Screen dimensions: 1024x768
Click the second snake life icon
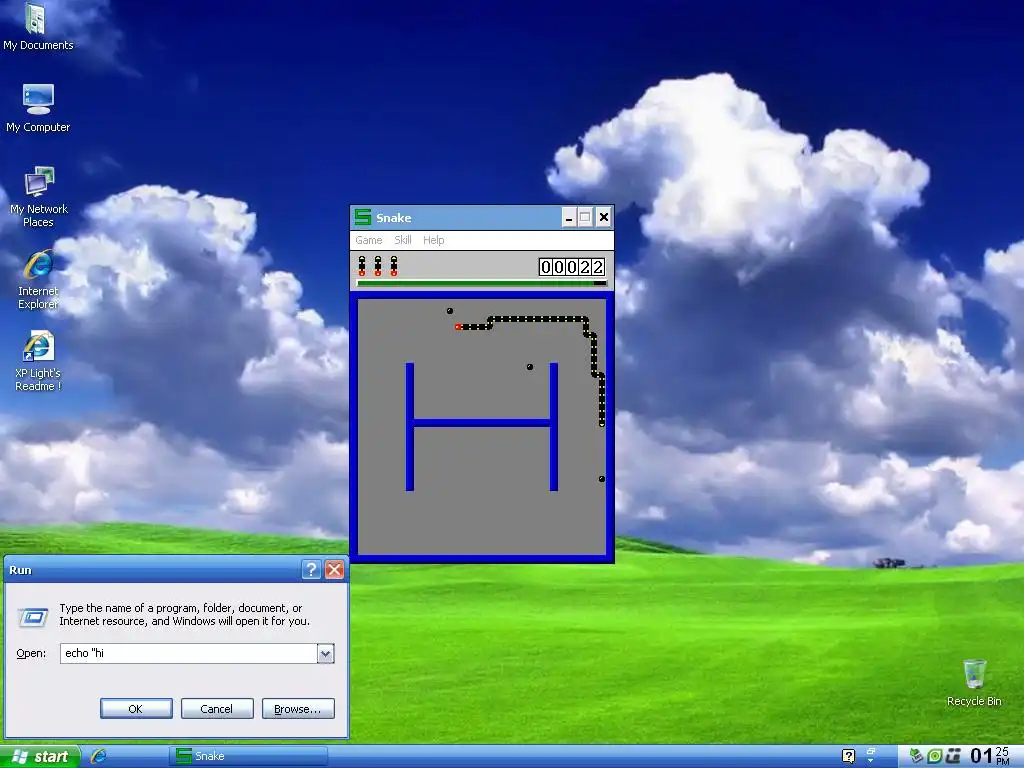pyautogui.click(x=377, y=266)
